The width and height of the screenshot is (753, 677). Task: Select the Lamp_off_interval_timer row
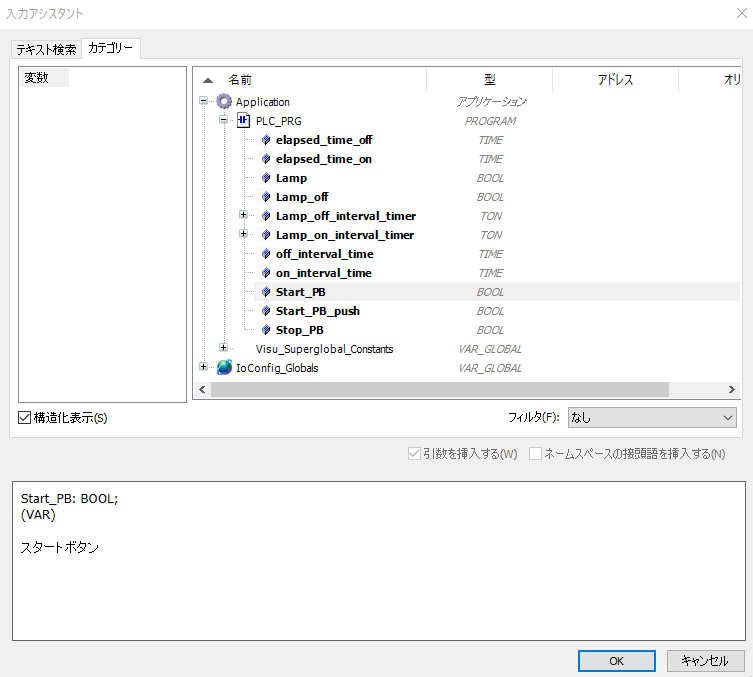[346, 216]
